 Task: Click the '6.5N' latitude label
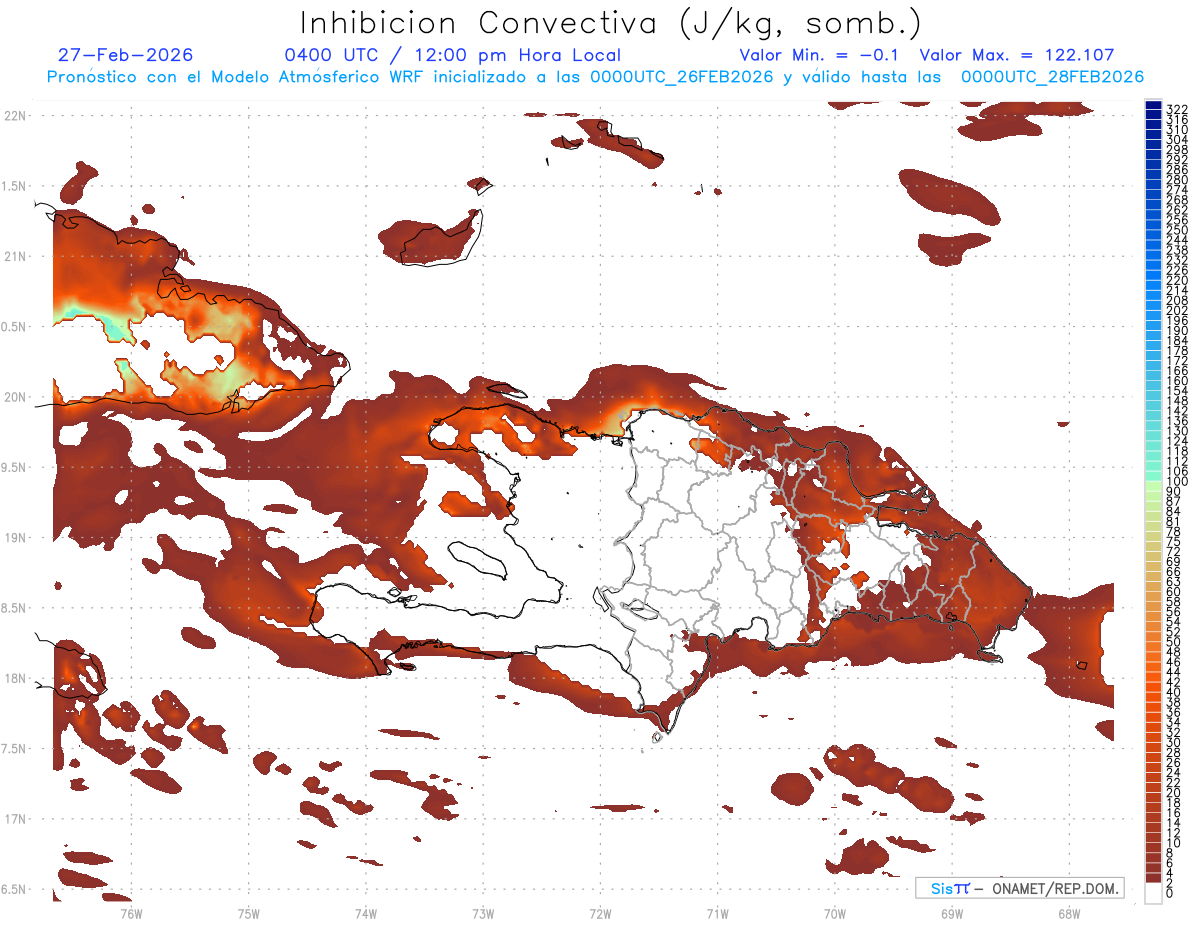14,889
